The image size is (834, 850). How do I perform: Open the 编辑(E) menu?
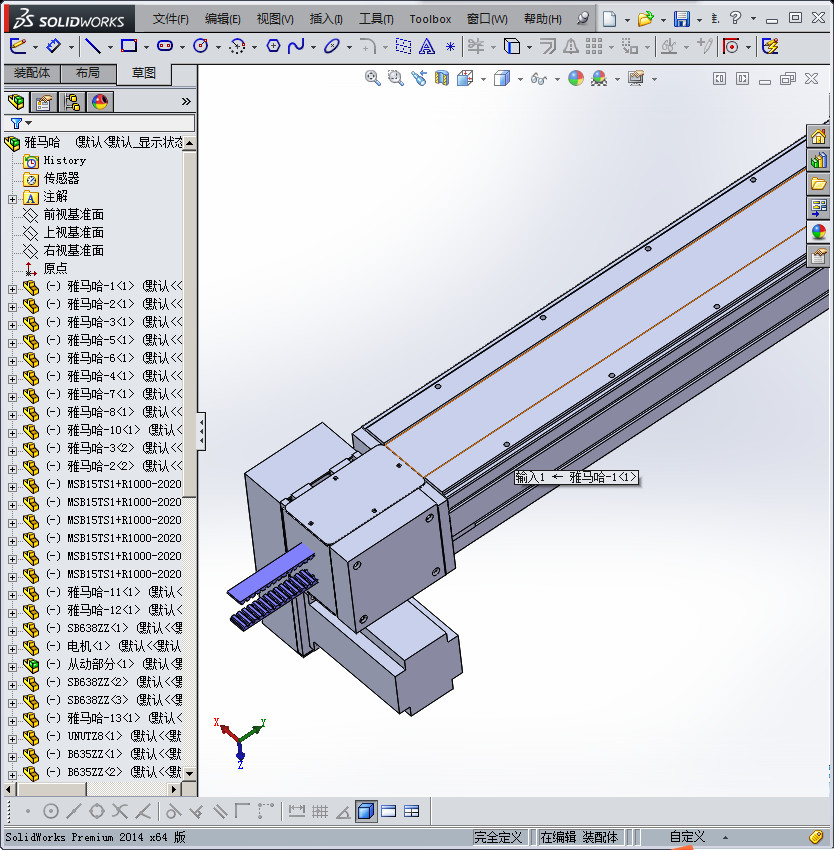point(223,19)
